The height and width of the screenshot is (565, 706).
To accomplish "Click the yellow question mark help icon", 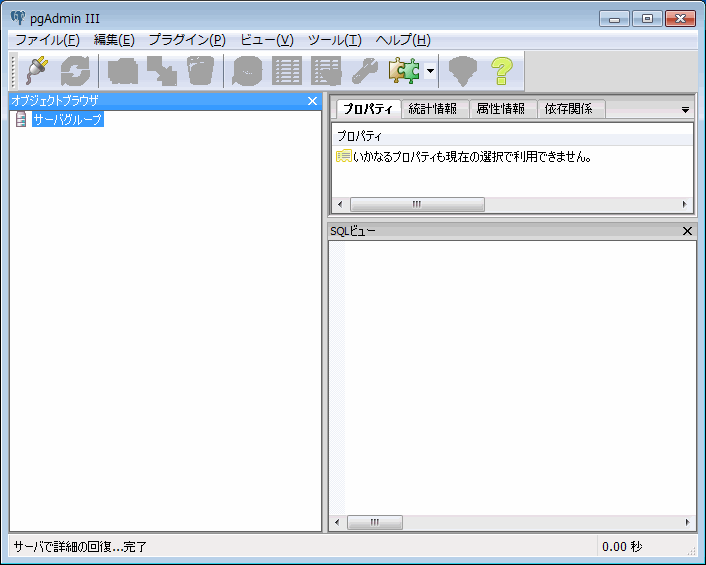I will pyautogui.click(x=501, y=71).
